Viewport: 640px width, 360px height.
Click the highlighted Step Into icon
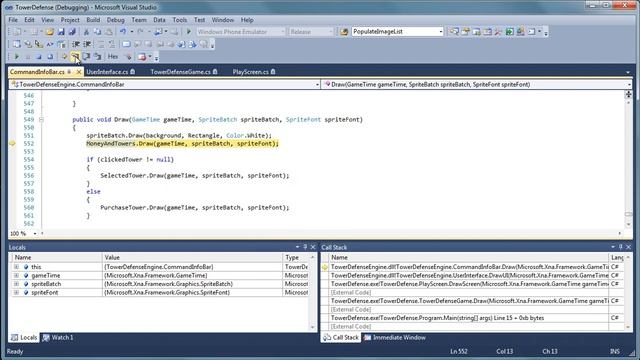click(x=75, y=57)
